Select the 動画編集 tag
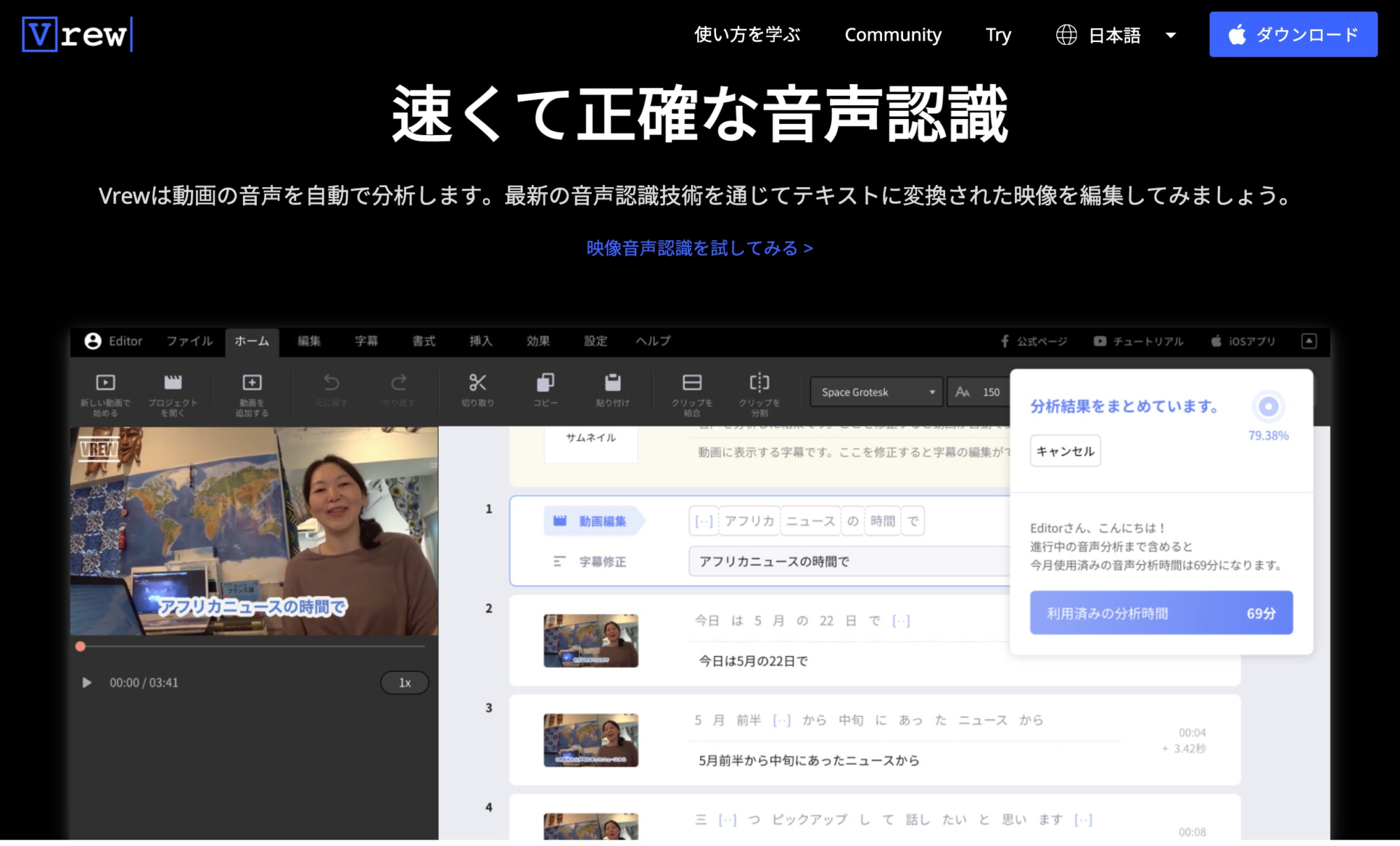The height and width of the screenshot is (846, 1400). [x=594, y=521]
